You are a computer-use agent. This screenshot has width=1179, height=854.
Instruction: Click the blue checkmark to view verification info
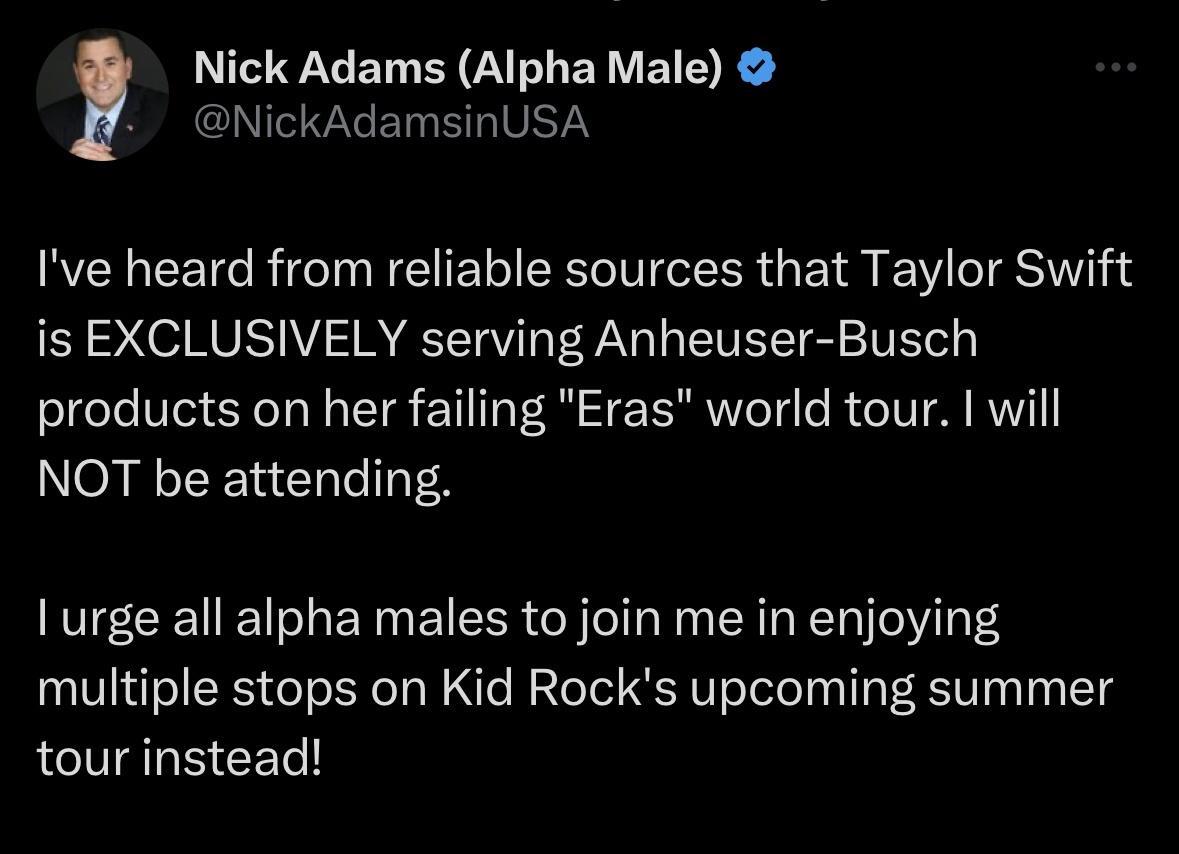point(757,67)
